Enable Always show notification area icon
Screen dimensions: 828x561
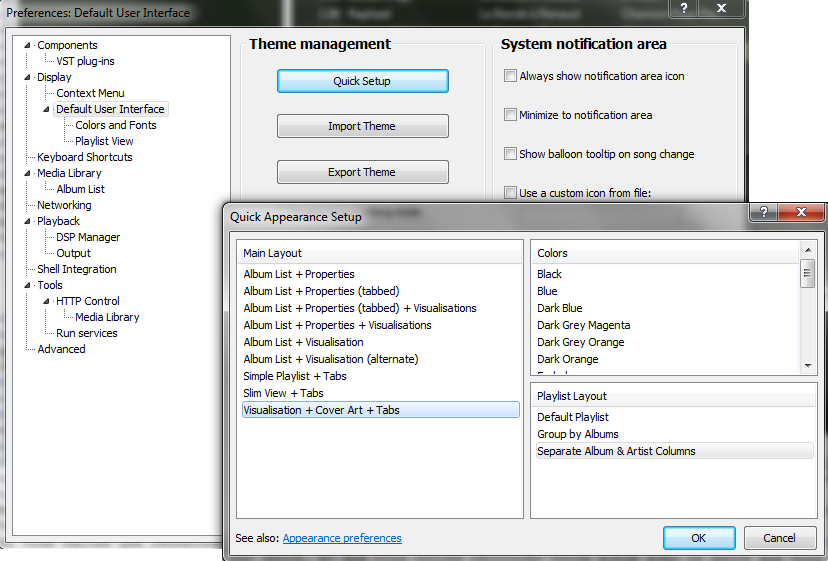[510, 76]
